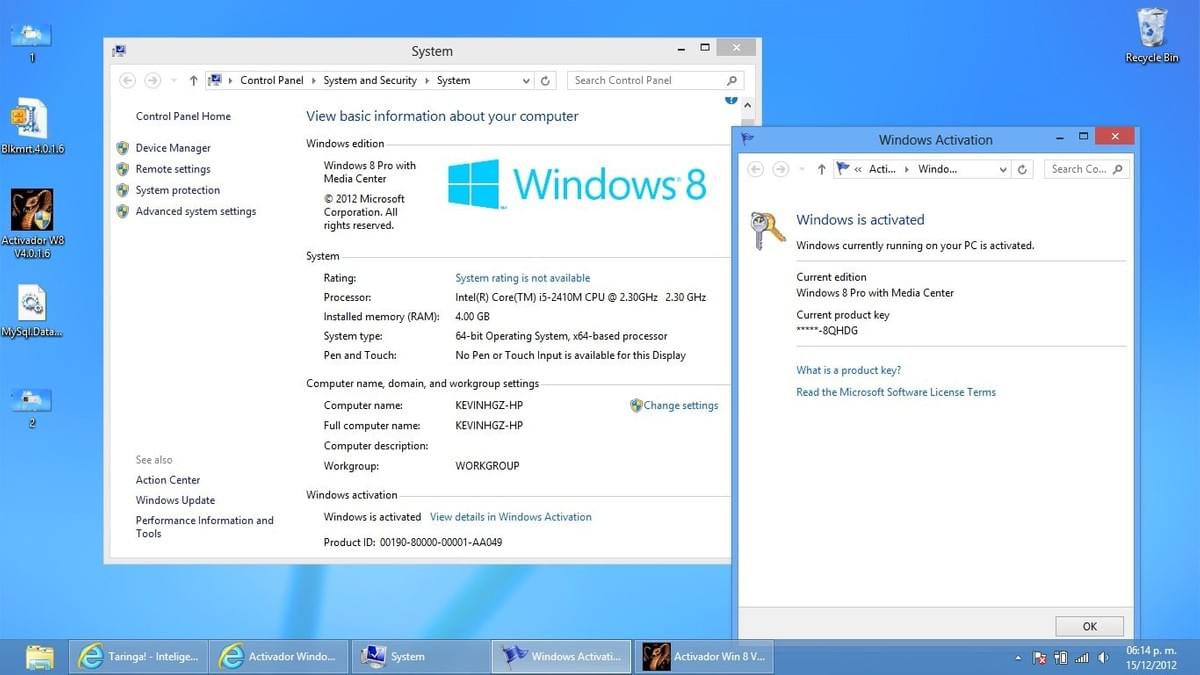Click the product key text *****-8QHDG
The height and width of the screenshot is (675, 1200).
pyautogui.click(x=827, y=330)
